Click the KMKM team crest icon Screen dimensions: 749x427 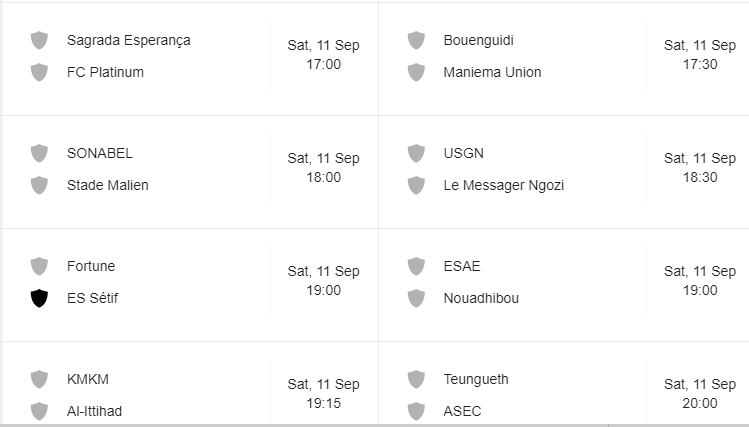point(39,379)
